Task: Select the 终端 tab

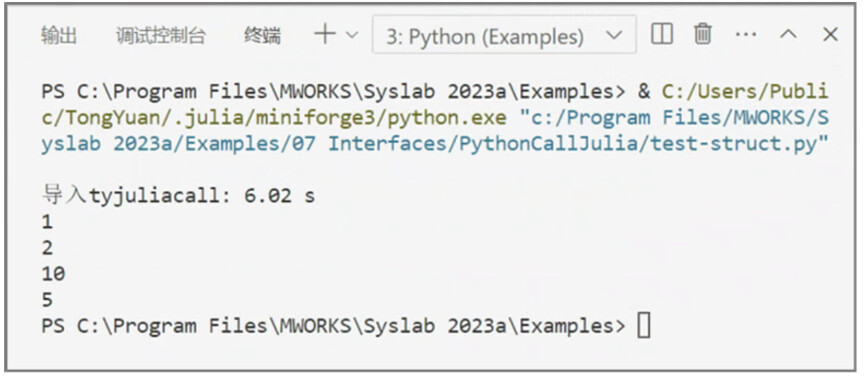Action: (262, 36)
